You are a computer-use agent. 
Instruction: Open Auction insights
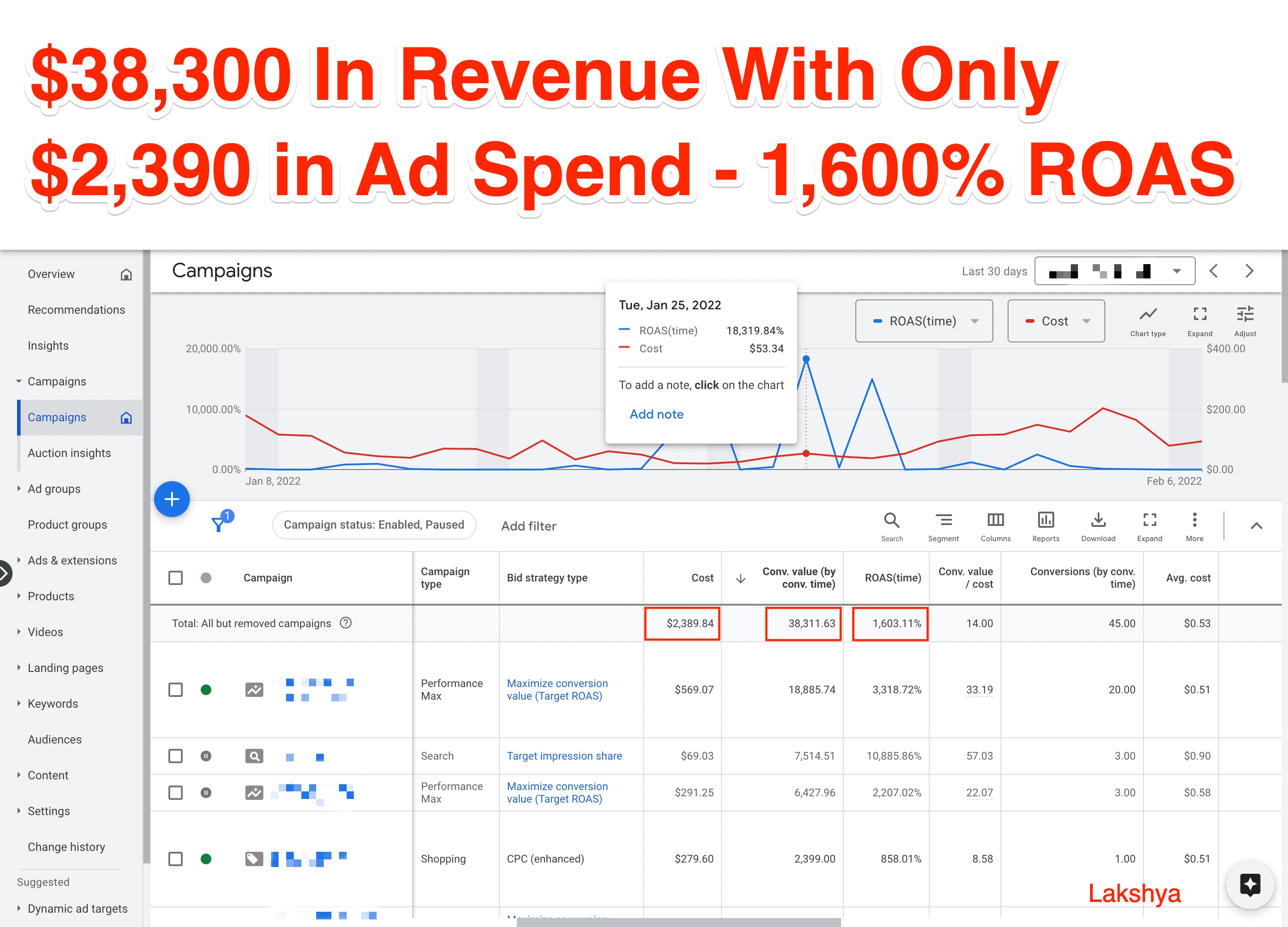click(69, 453)
